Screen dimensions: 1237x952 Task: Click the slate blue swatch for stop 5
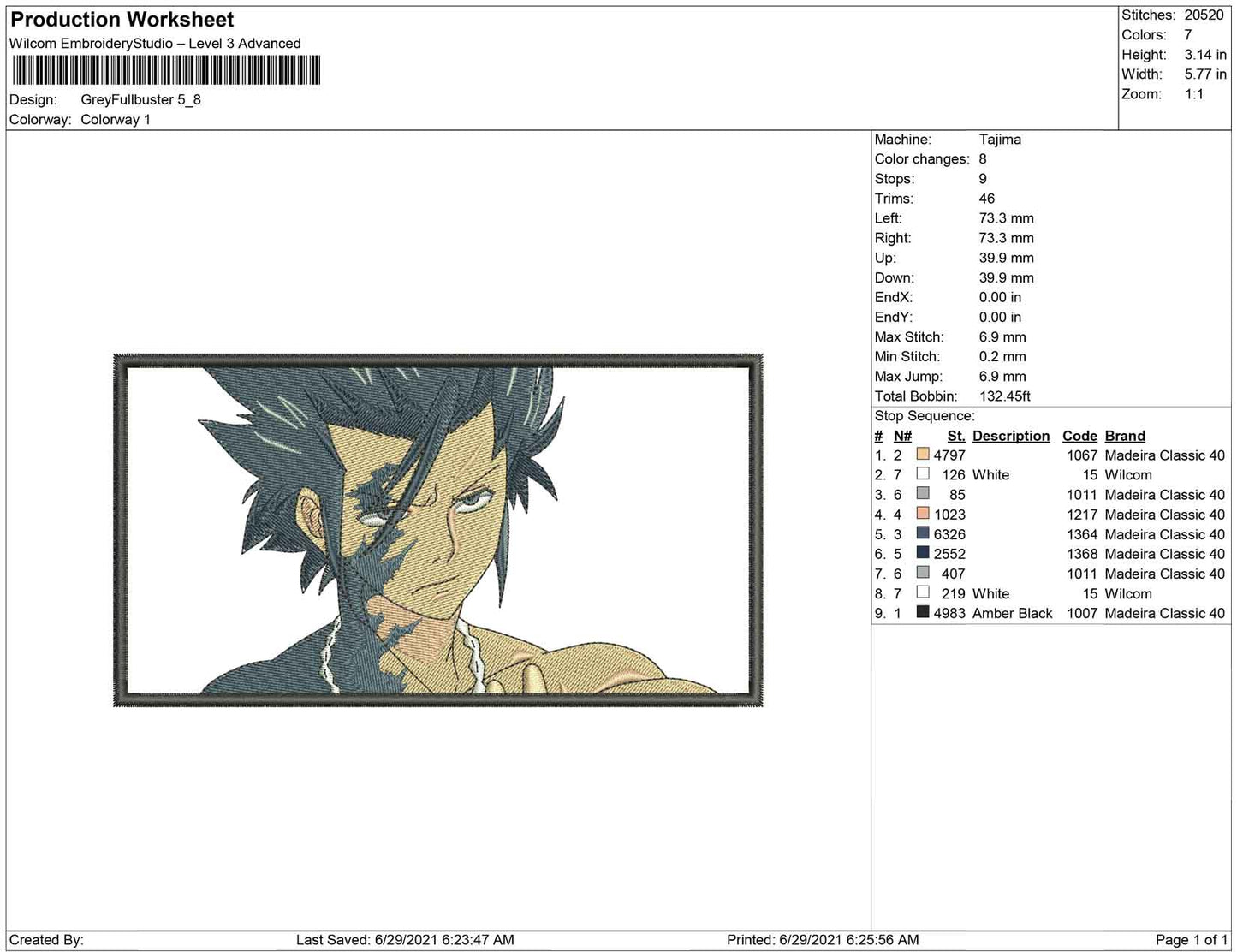(x=923, y=533)
